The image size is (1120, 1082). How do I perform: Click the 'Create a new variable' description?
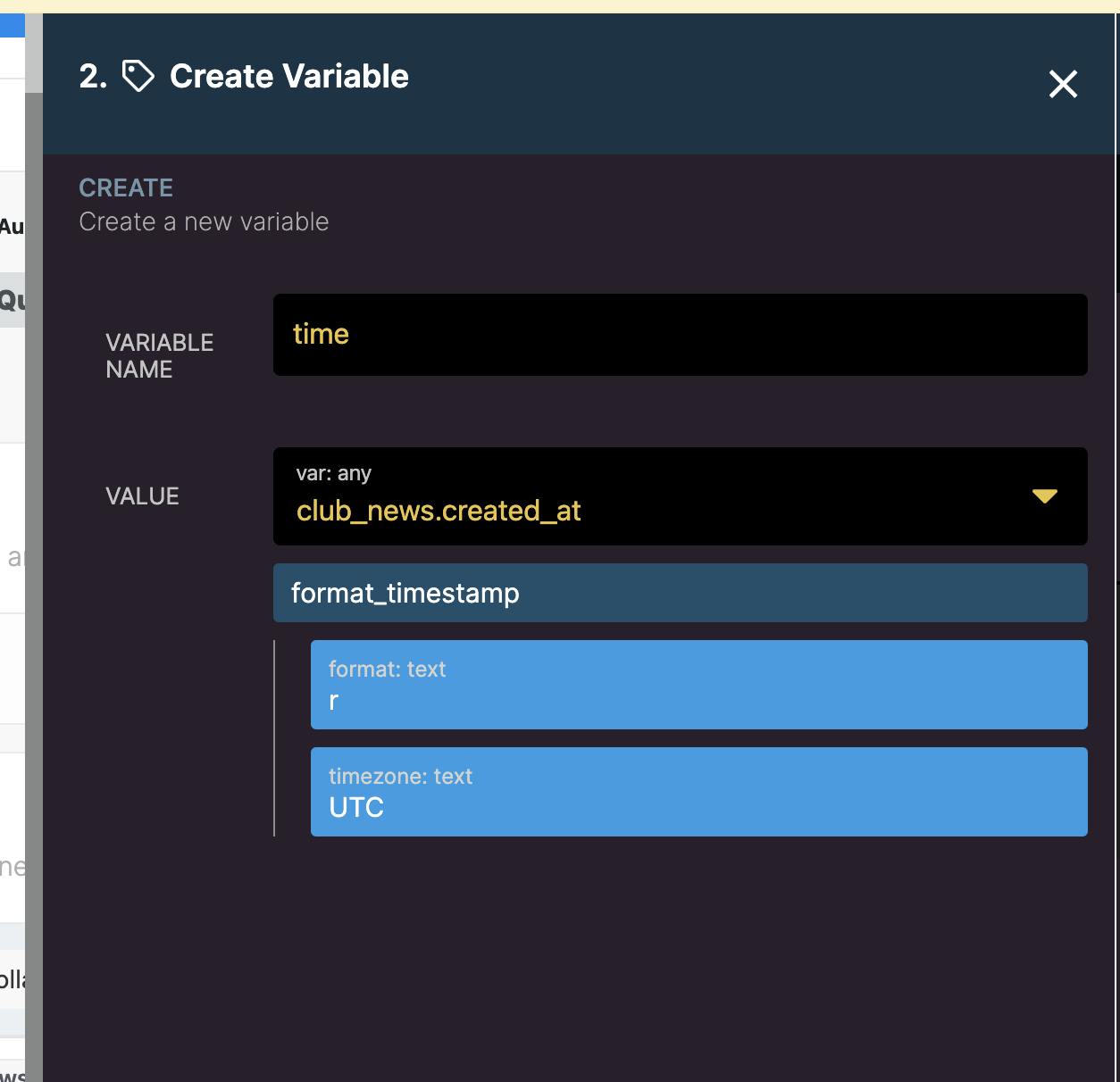[204, 221]
